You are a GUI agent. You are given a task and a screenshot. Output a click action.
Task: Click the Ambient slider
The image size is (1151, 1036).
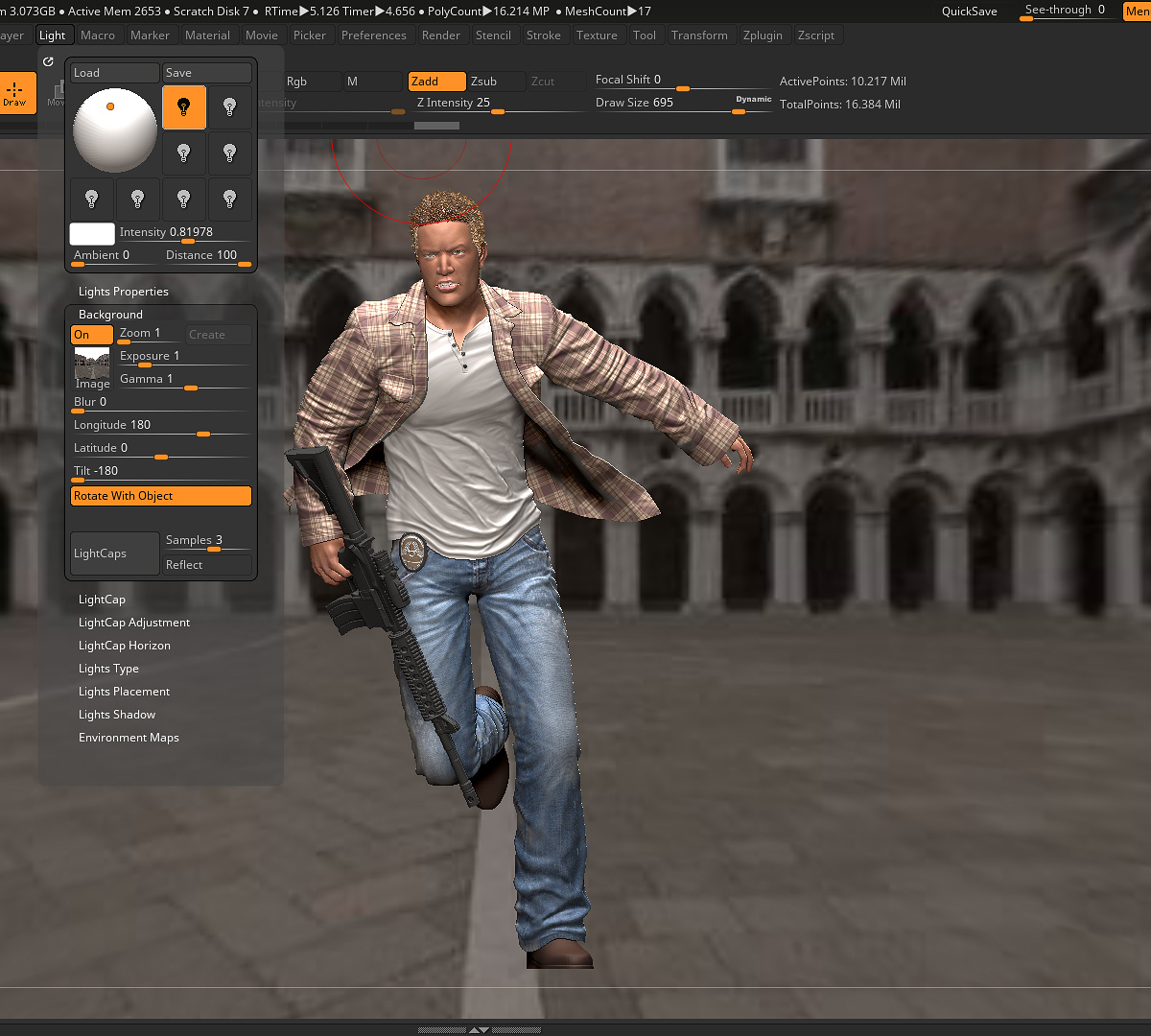click(115, 256)
